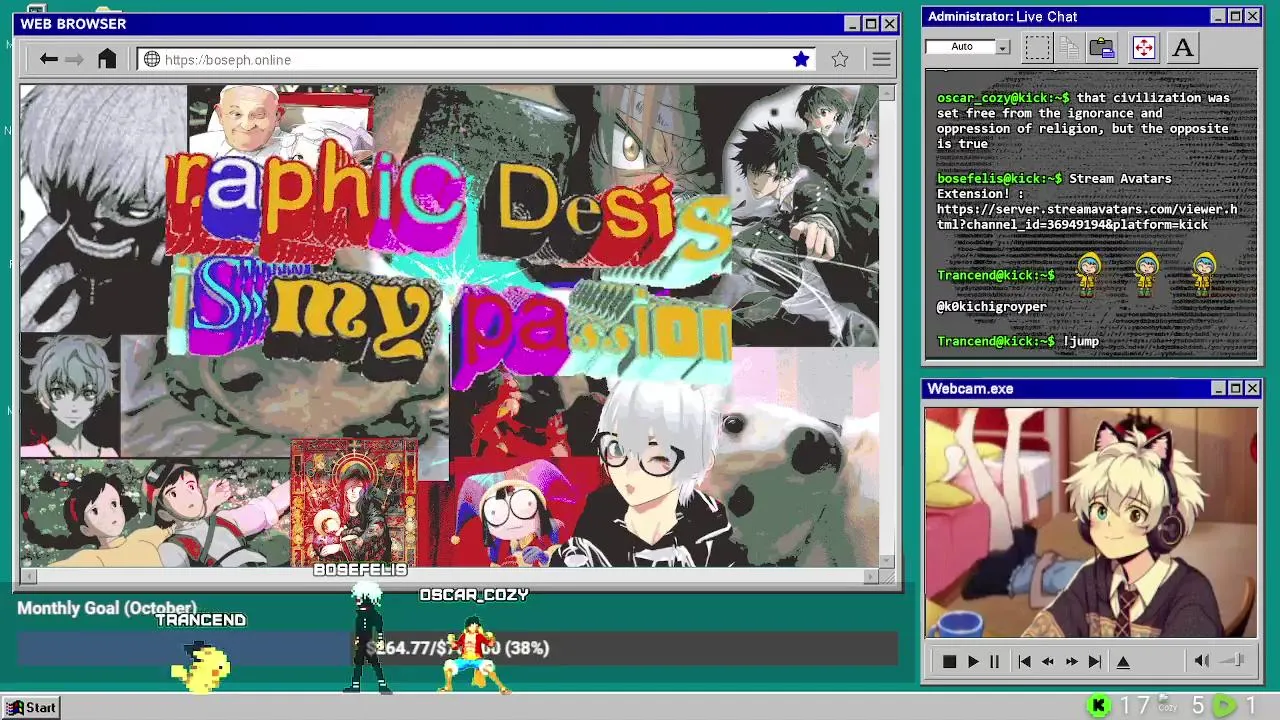Click the copy pages icon in Live Chat
The height and width of the screenshot is (720, 1280).
click(1069, 47)
